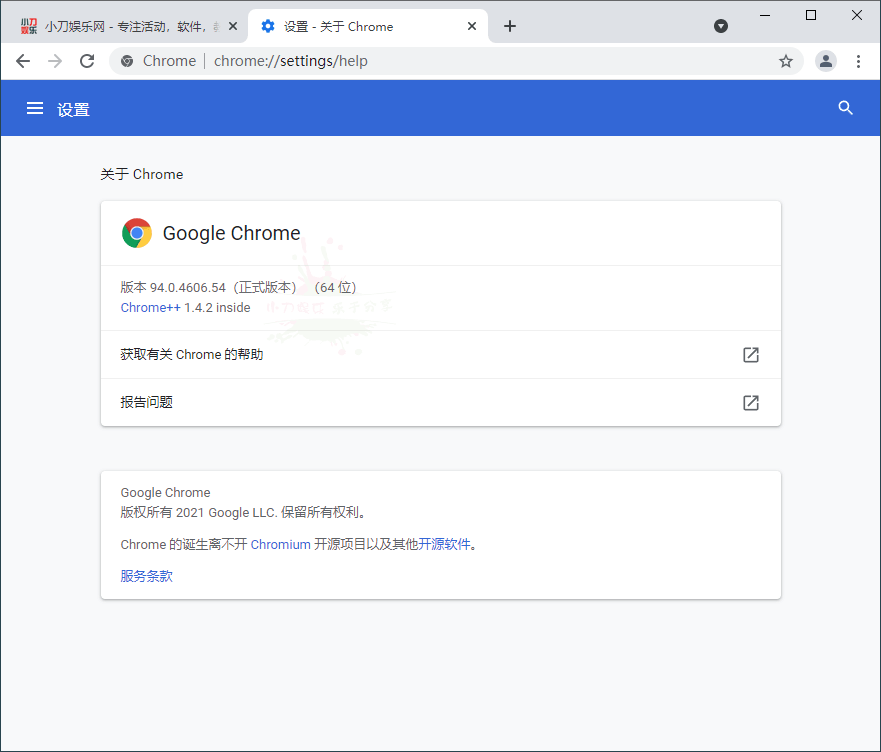Open the settings hamburger main menu
This screenshot has height=752, width=881.
tap(35, 108)
